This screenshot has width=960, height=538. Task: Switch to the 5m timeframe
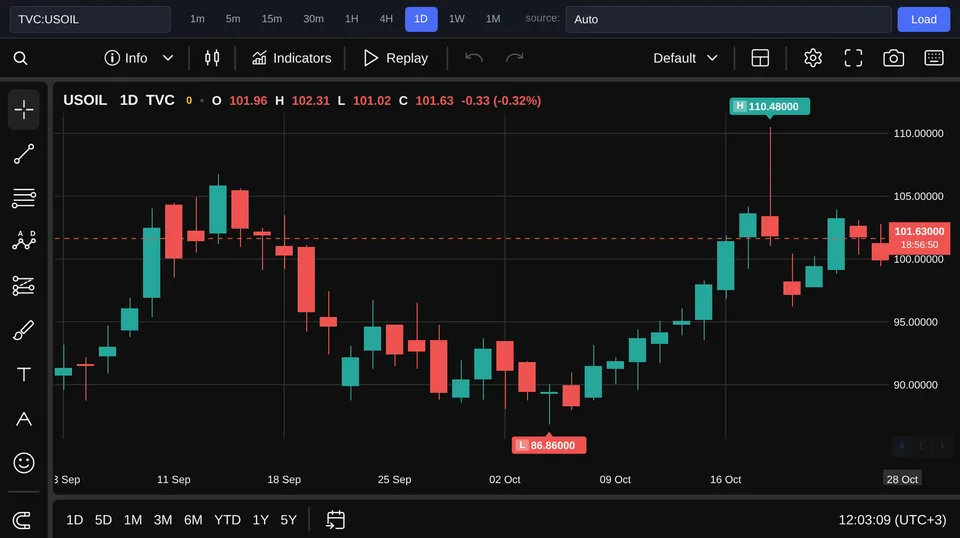(233, 19)
